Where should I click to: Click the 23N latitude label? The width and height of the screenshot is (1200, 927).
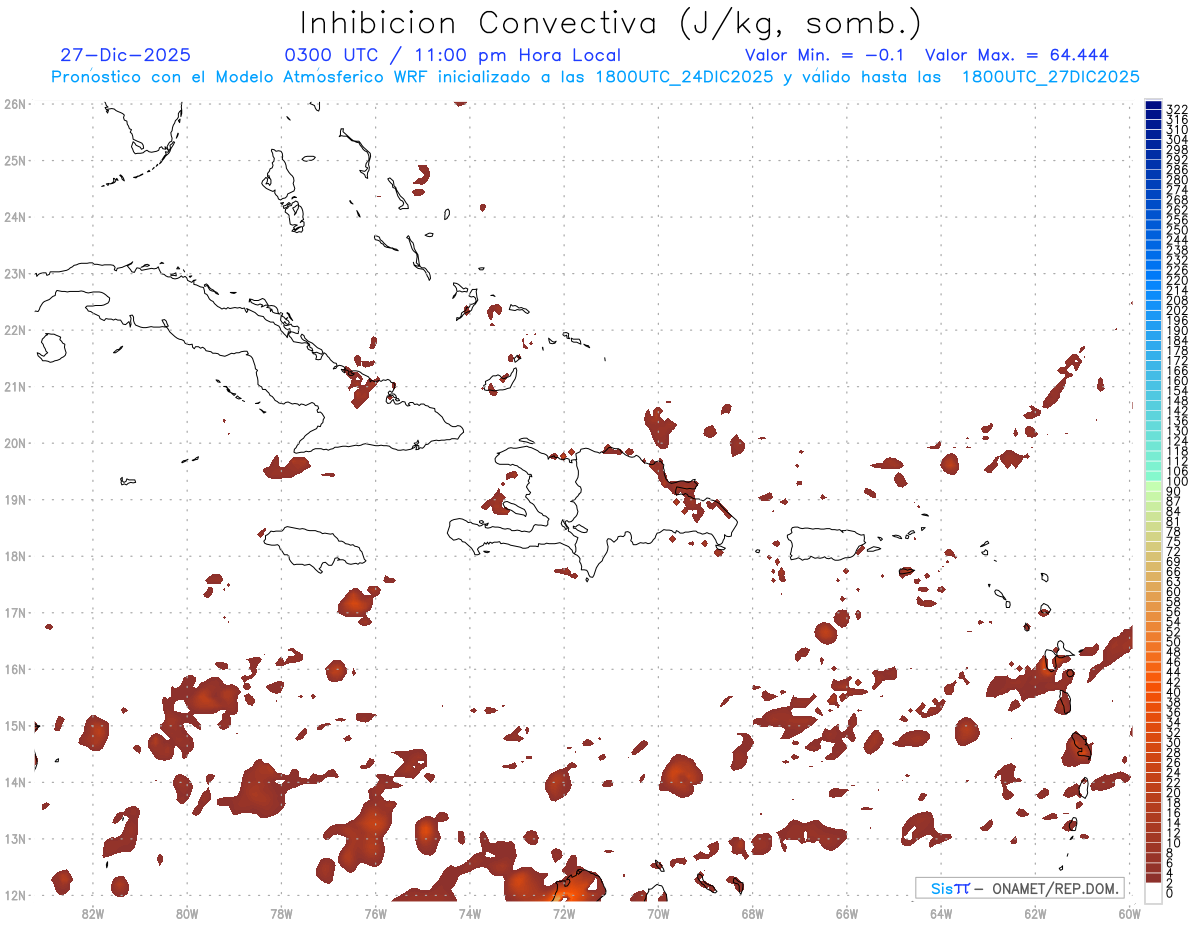(x=15, y=273)
